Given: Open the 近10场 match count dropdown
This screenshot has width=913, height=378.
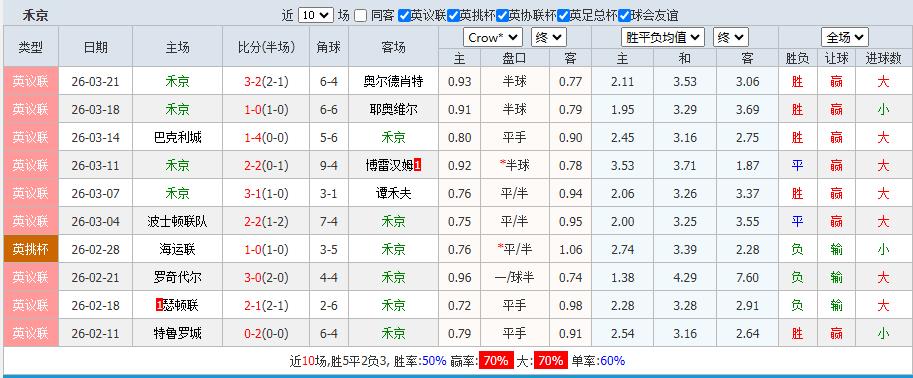Looking at the screenshot, I should (315, 16).
